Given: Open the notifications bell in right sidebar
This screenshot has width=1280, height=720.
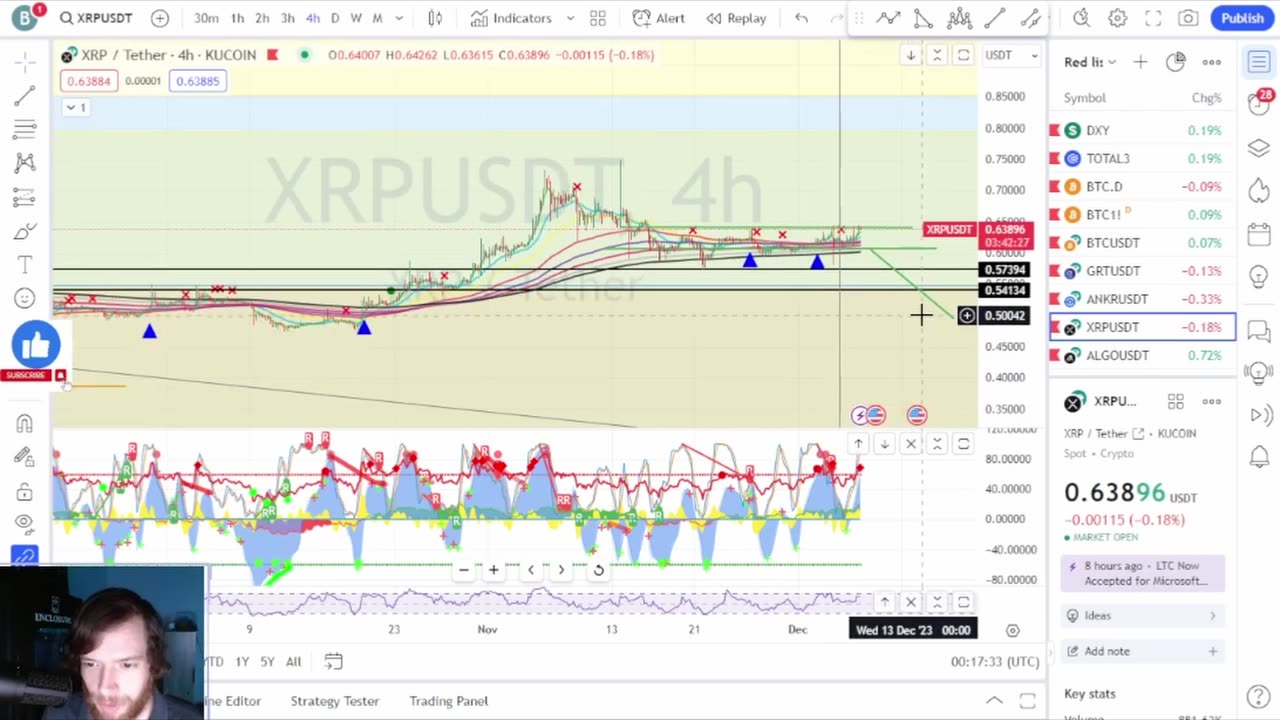Looking at the screenshot, I should coord(1259,458).
